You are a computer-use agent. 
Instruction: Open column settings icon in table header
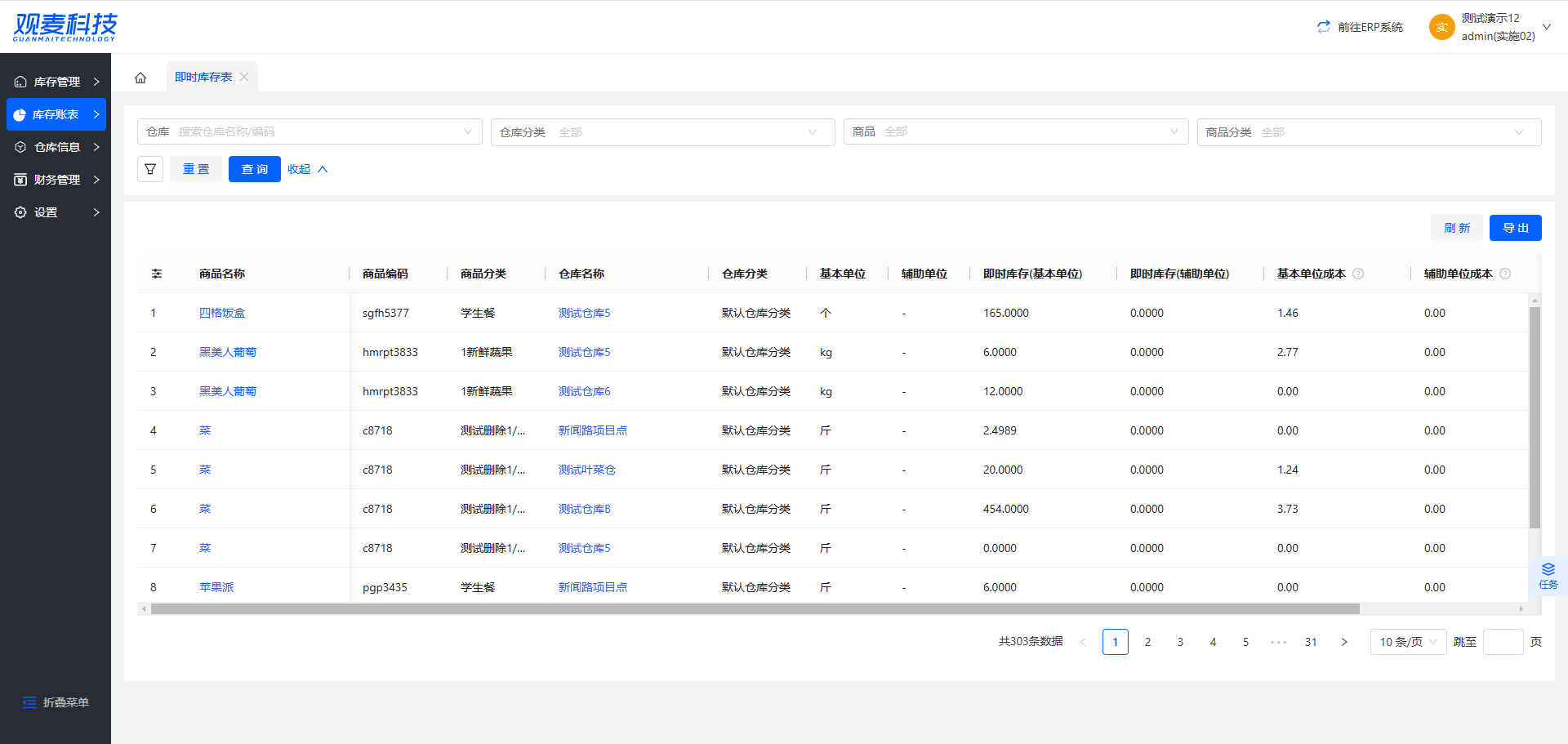157,274
